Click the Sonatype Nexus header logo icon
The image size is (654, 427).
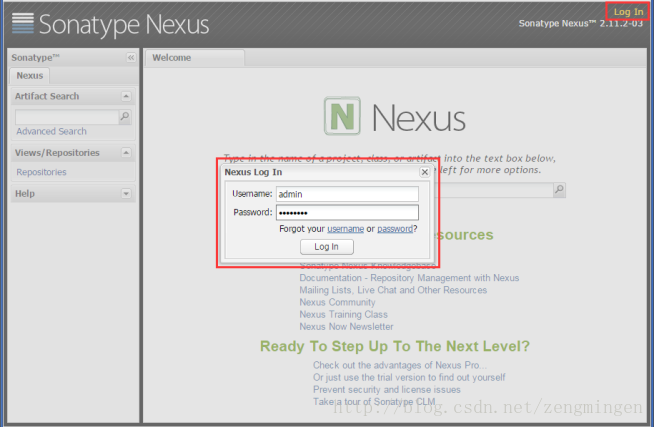coord(23,23)
